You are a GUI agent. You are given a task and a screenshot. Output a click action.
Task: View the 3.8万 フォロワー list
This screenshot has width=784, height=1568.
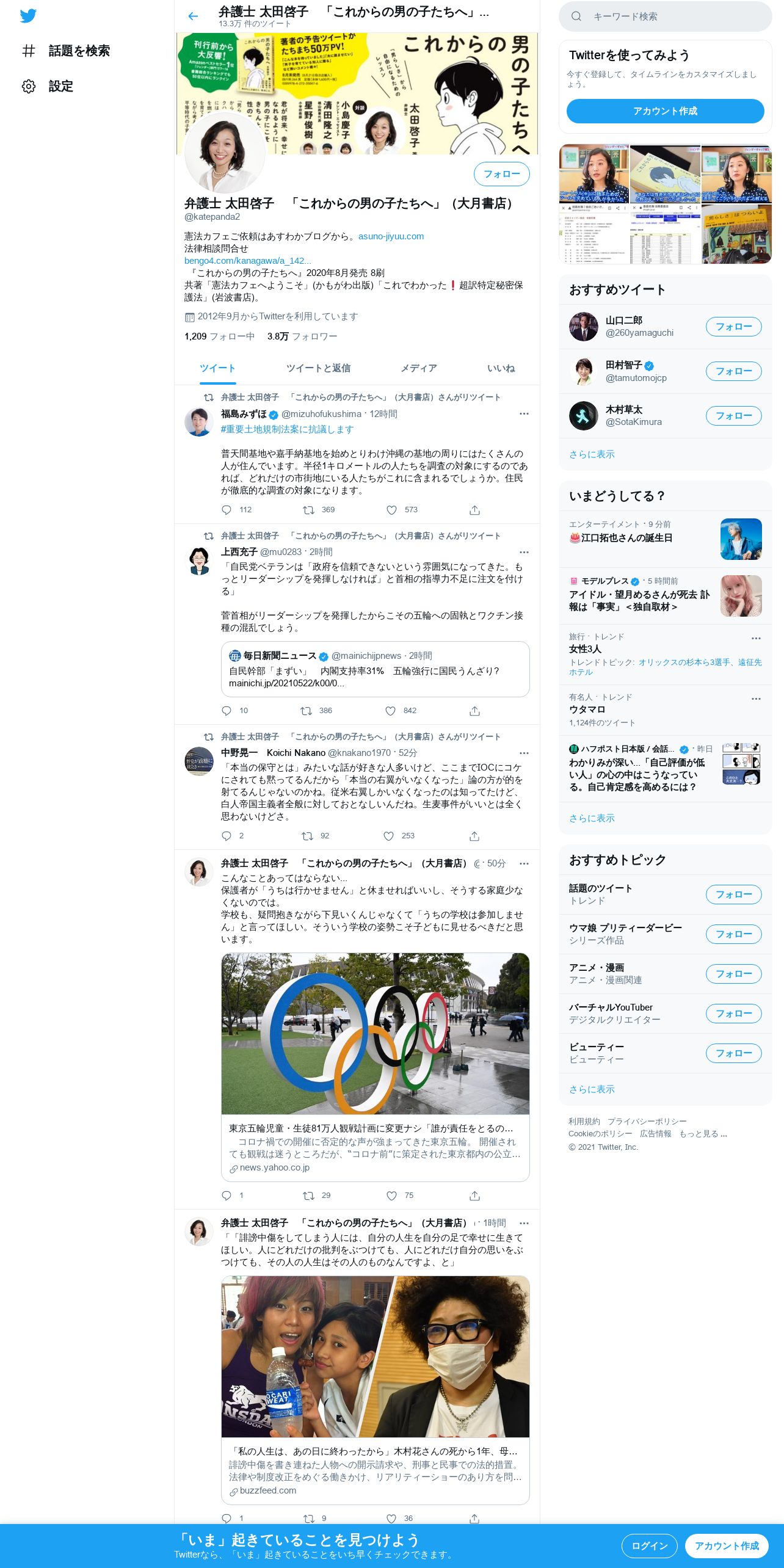point(302,336)
